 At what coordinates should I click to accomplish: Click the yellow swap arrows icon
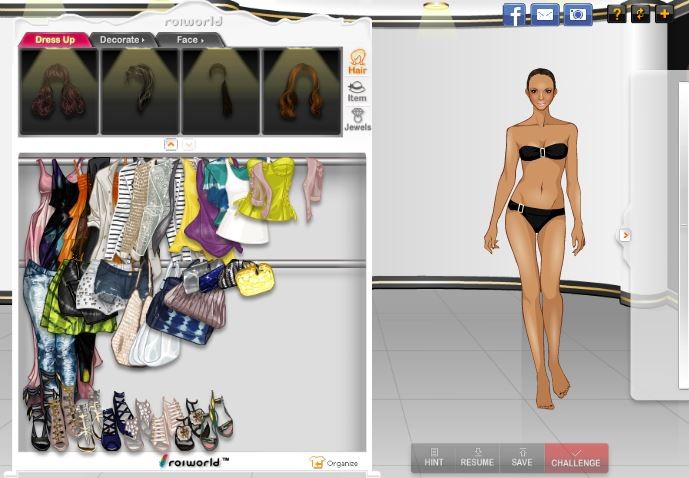pos(640,14)
